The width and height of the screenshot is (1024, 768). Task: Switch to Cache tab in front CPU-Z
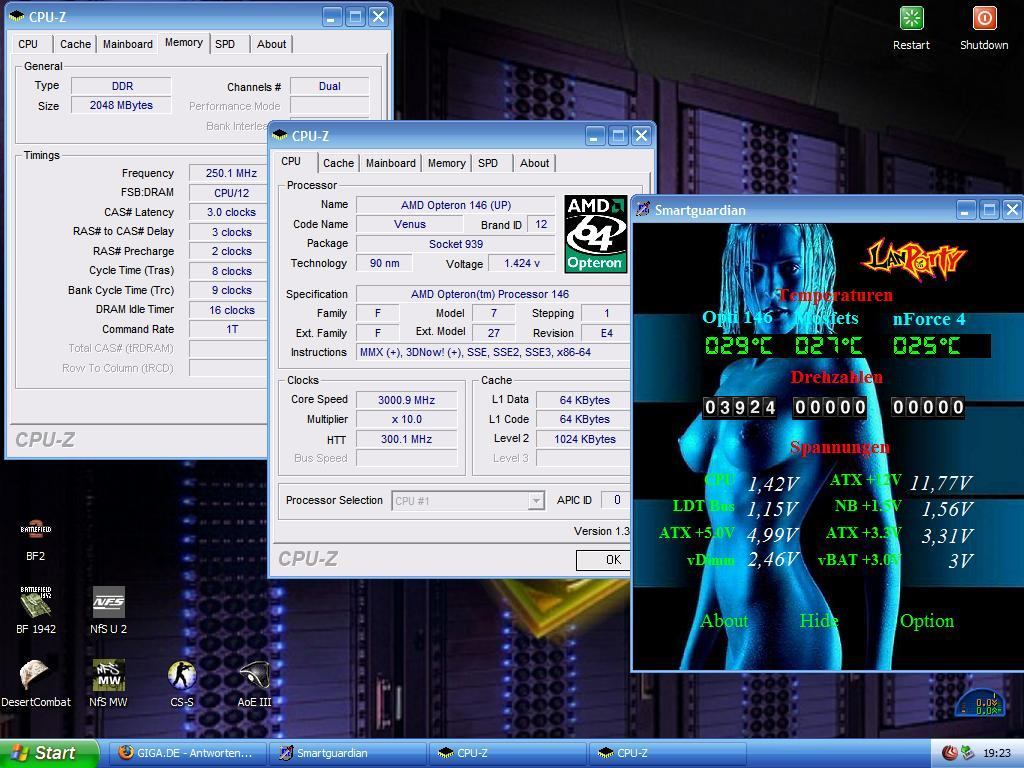pos(338,163)
